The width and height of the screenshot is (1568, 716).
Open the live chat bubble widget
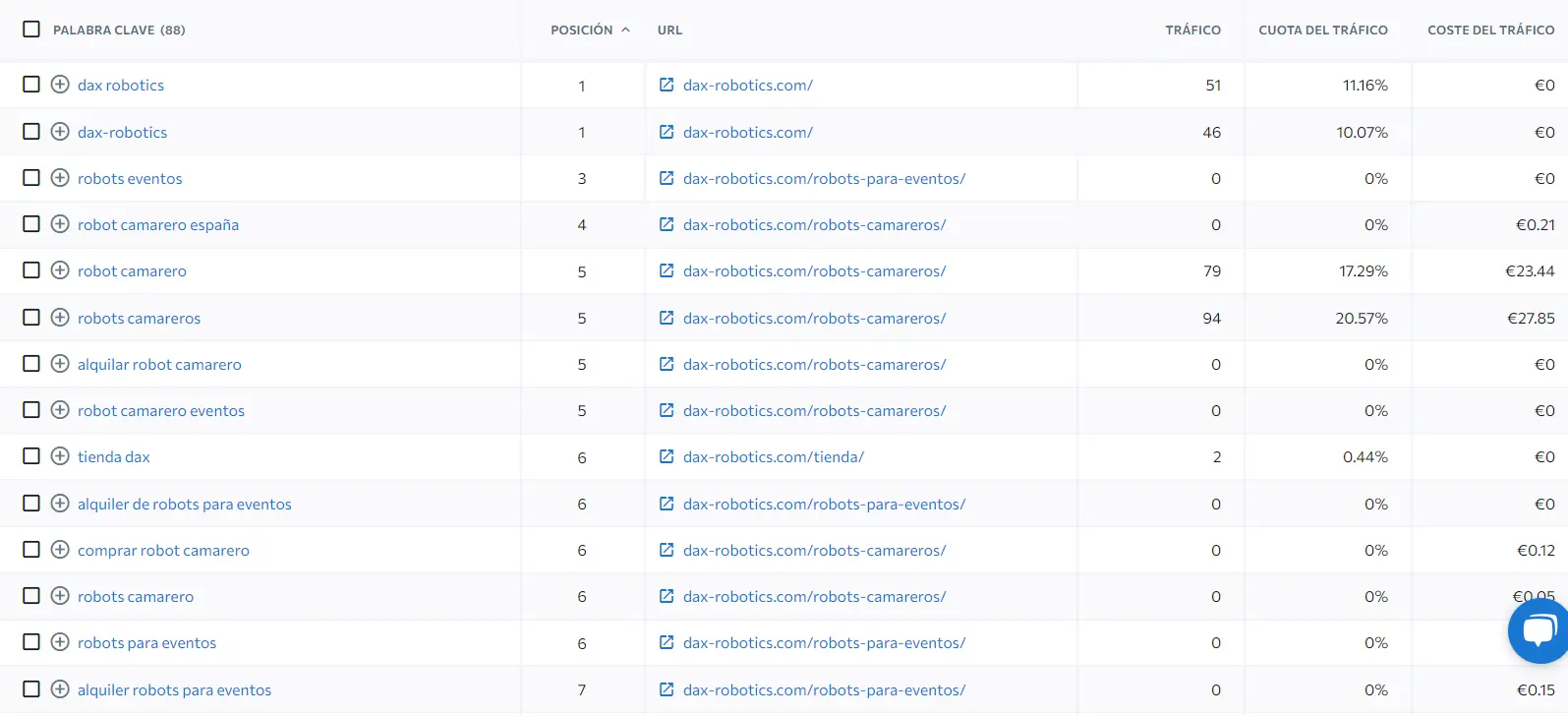click(x=1539, y=630)
